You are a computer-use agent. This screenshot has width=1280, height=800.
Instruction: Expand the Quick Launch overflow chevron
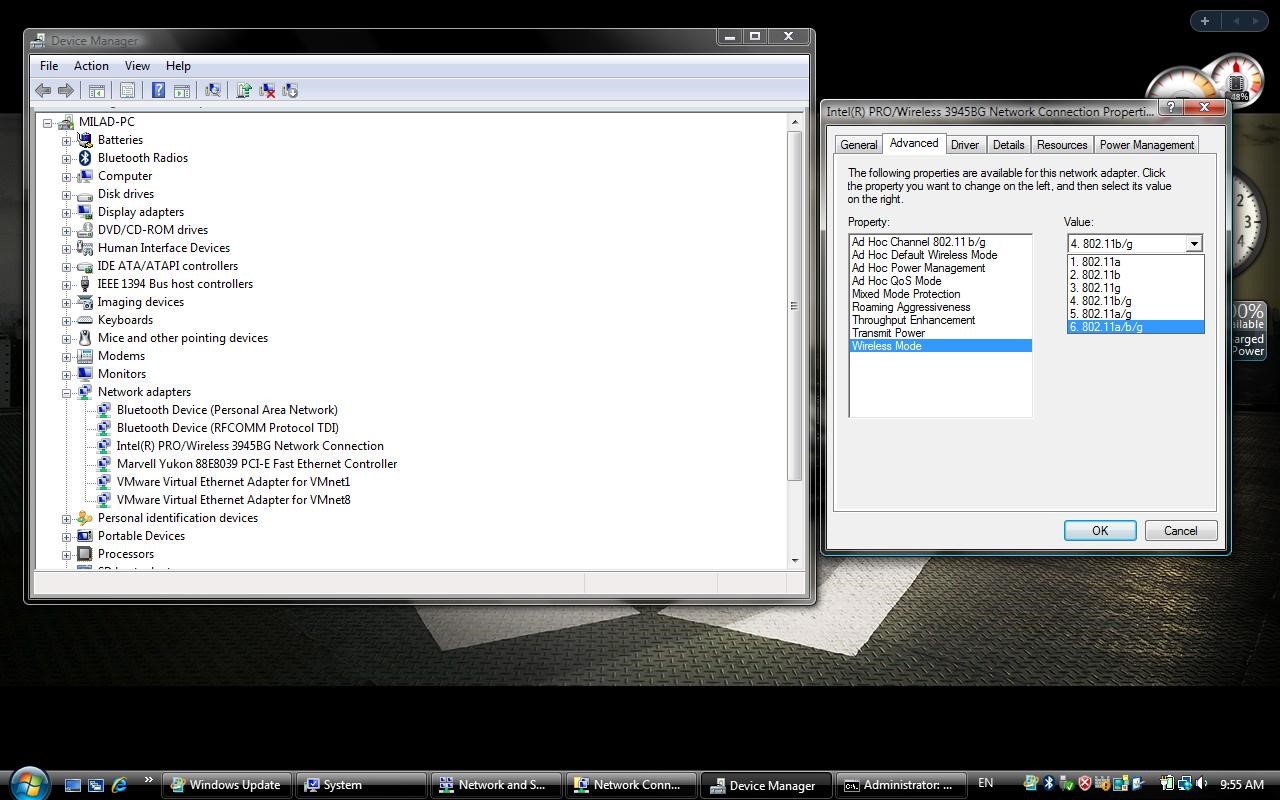pyautogui.click(x=148, y=780)
